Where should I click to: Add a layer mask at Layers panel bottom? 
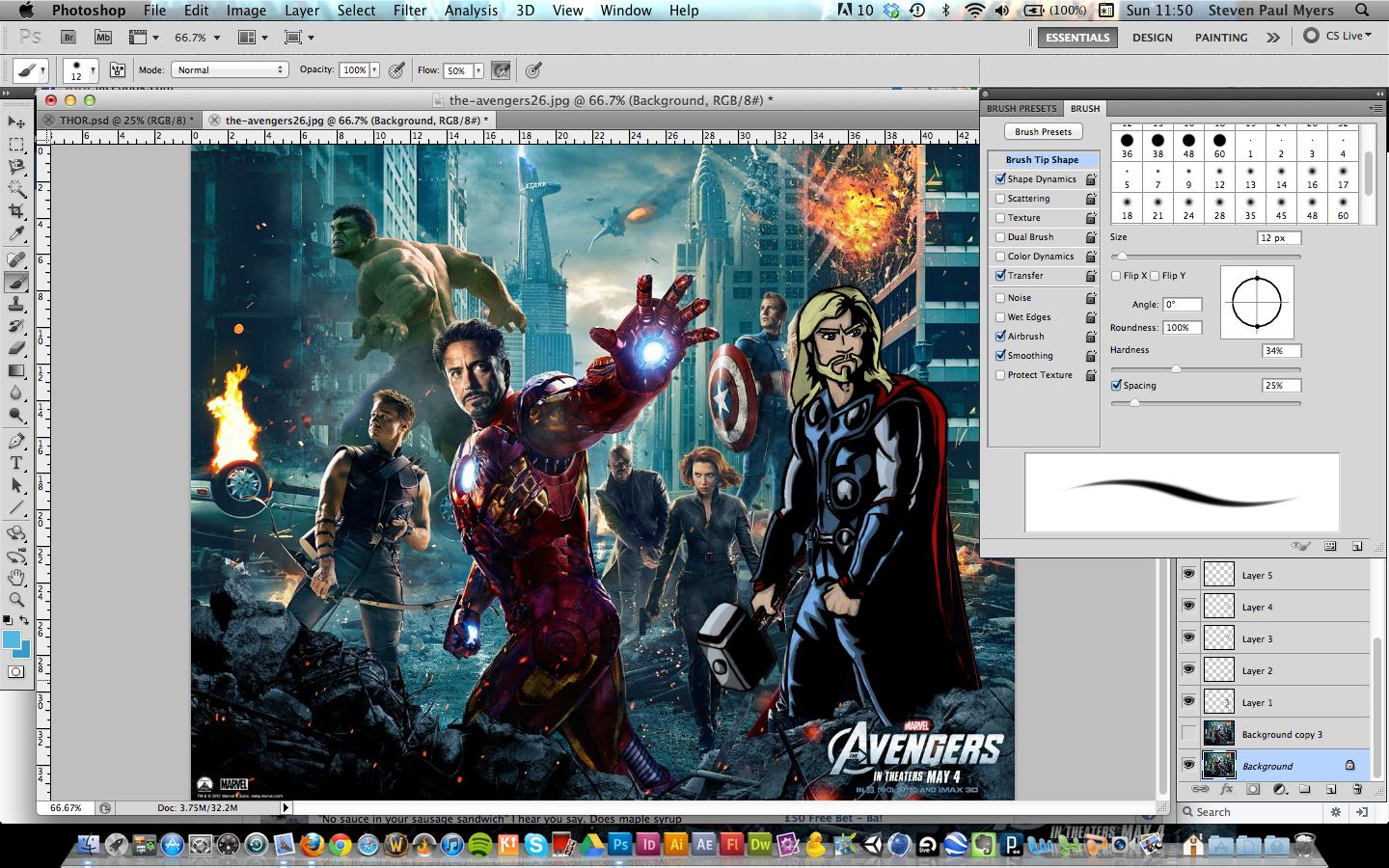point(1253,789)
